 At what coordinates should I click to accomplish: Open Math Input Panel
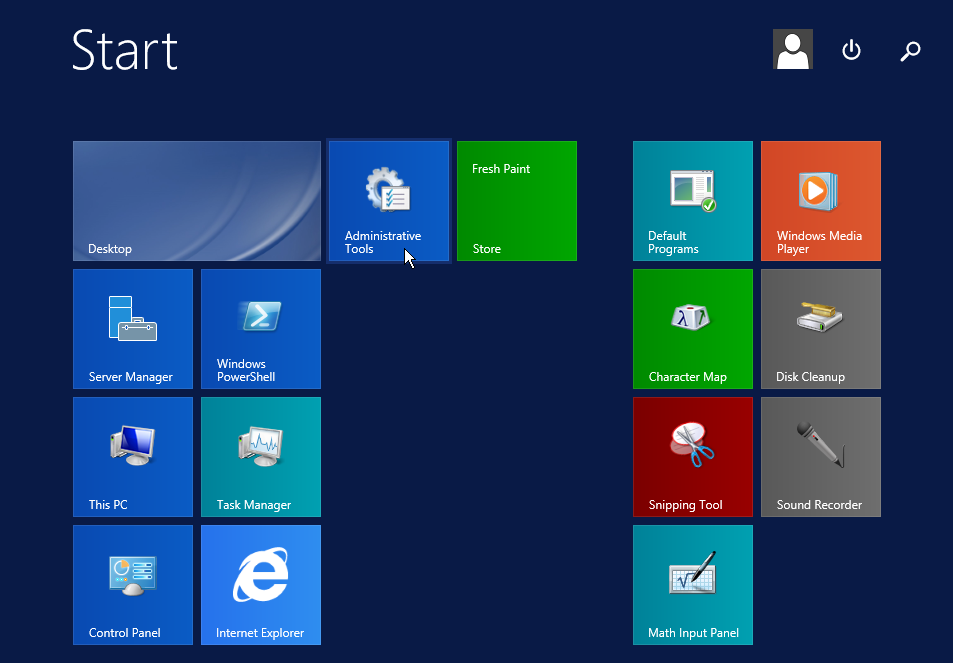[692, 585]
